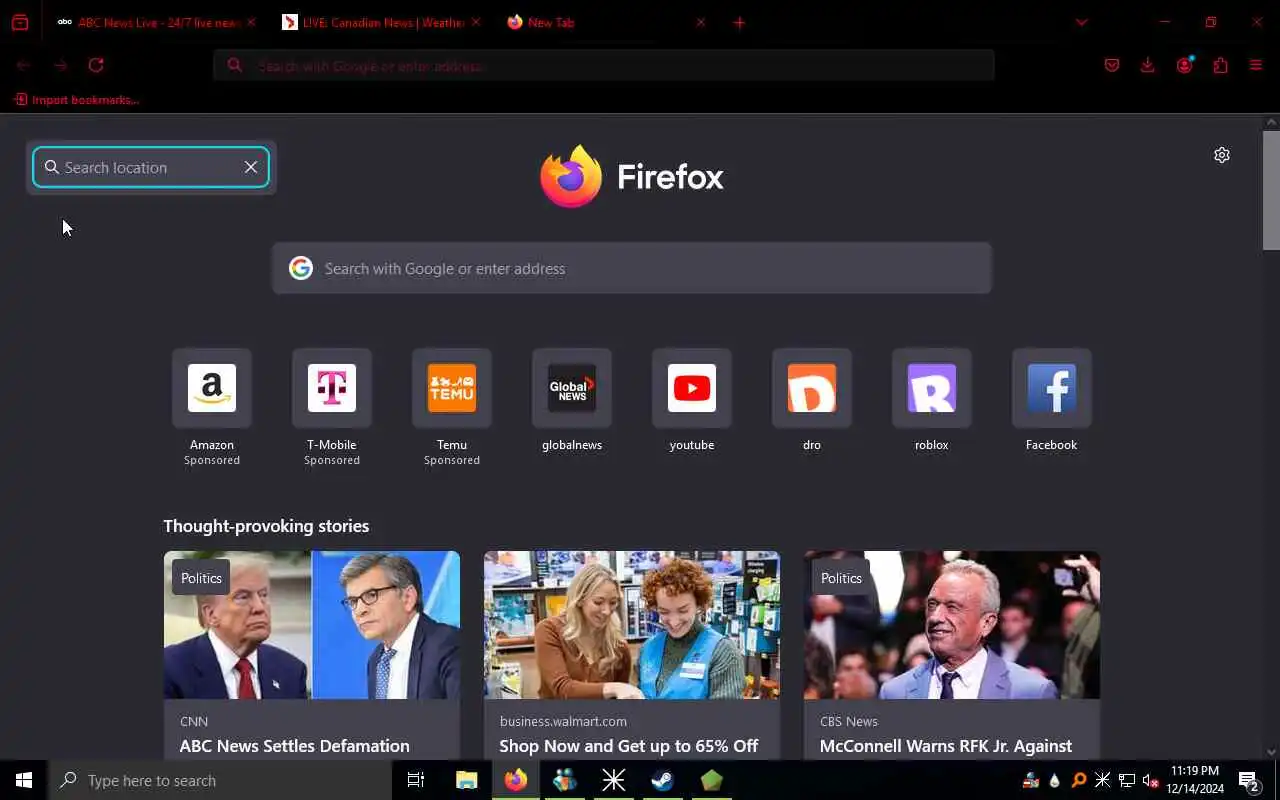Click the Windows taskbar search box
Image resolution: width=1280 pixels, height=800 pixels.
click(220, 780)
